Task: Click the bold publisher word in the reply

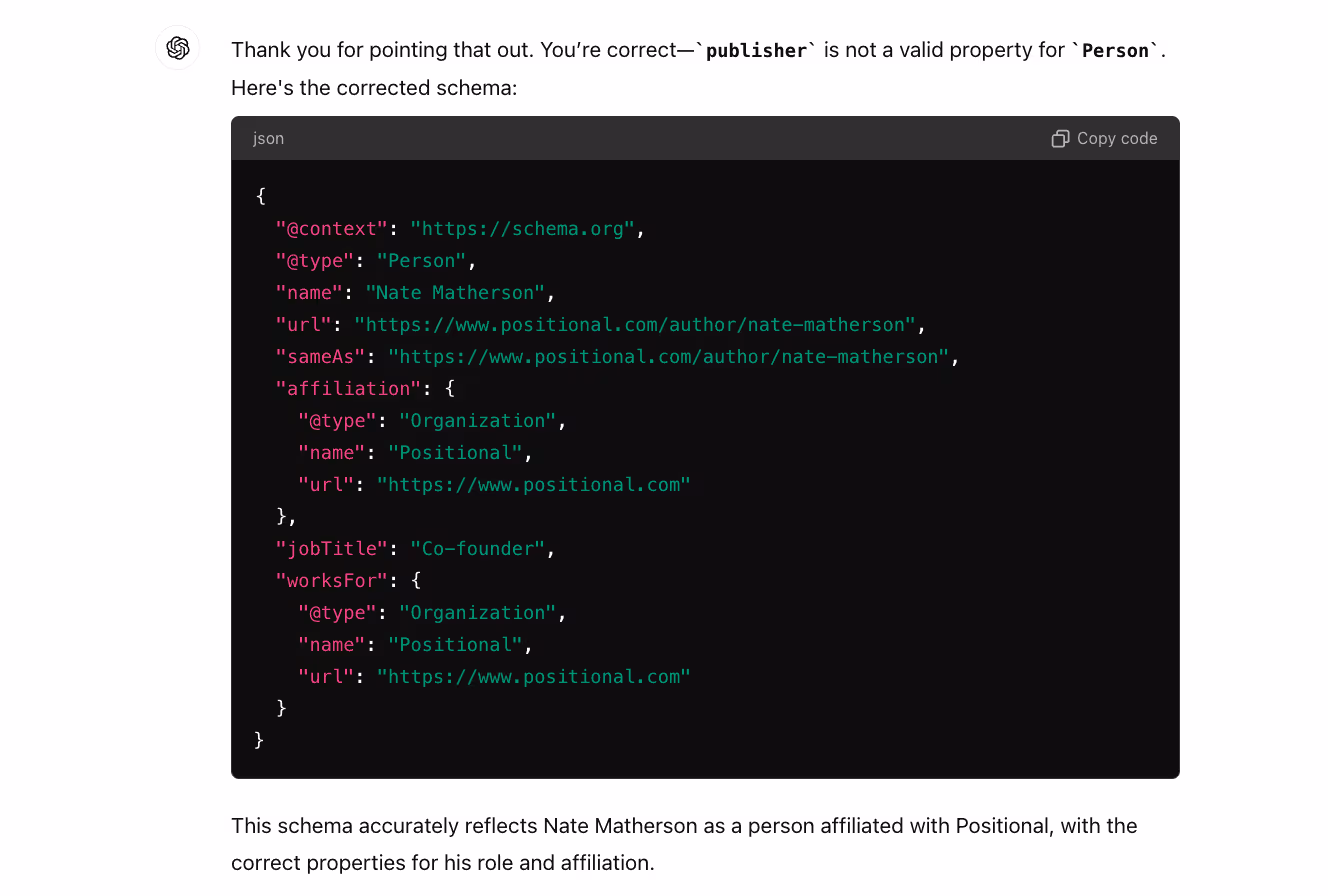Action: tap(756, 51)
